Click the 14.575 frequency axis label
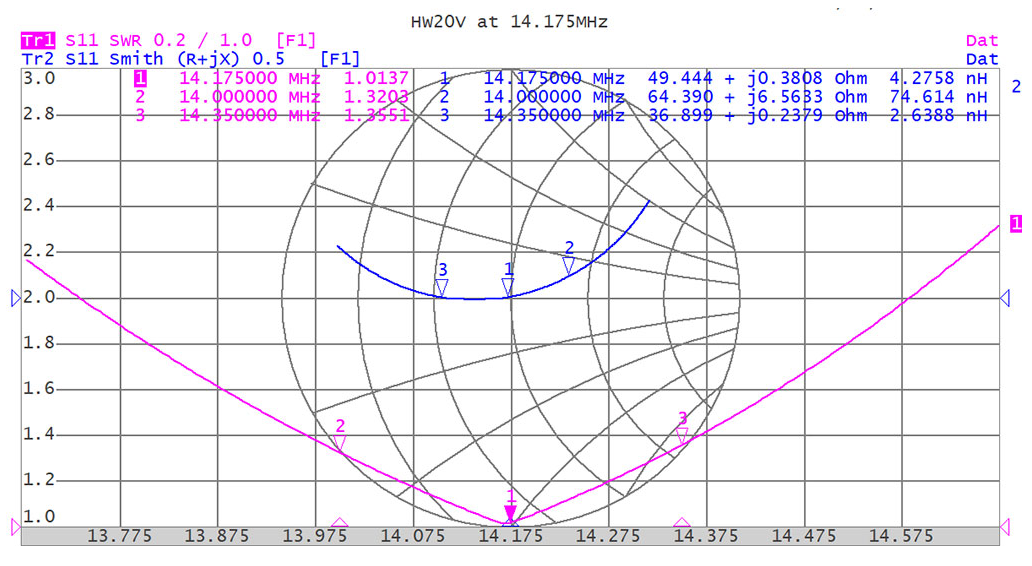The image size is (1032, 566). tap(901, 536)
